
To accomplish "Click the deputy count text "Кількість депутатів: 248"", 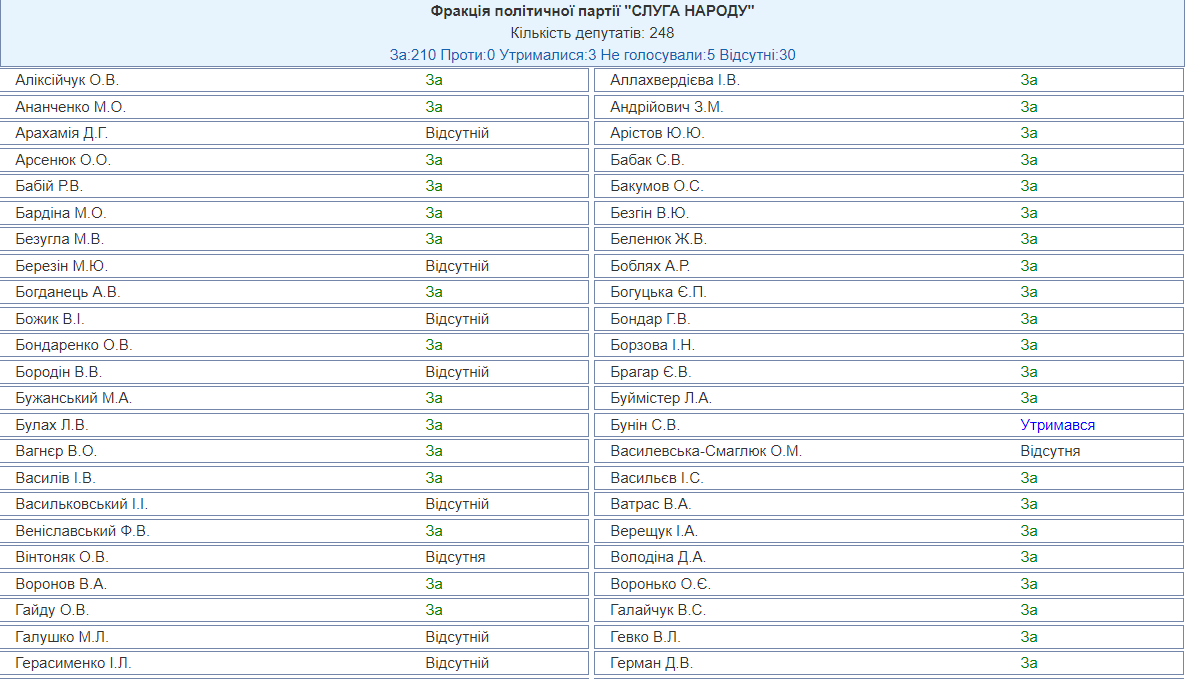I will [x=592, y=33].
